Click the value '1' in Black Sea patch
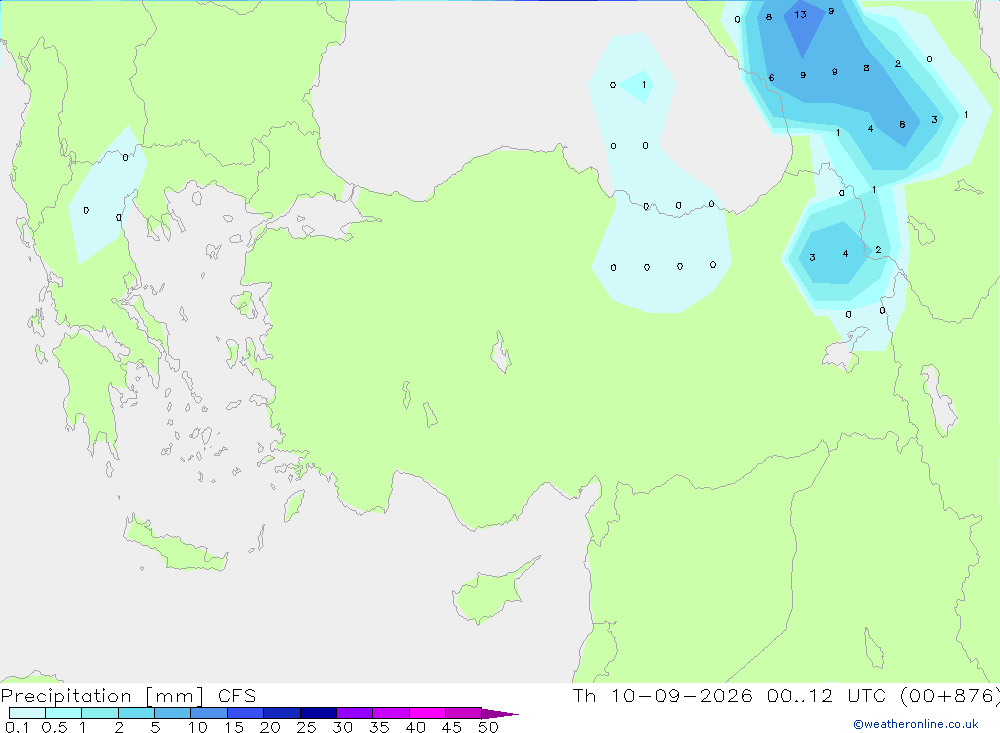The height and width of the screenshot is (733, 1000). tap(644, 85)
